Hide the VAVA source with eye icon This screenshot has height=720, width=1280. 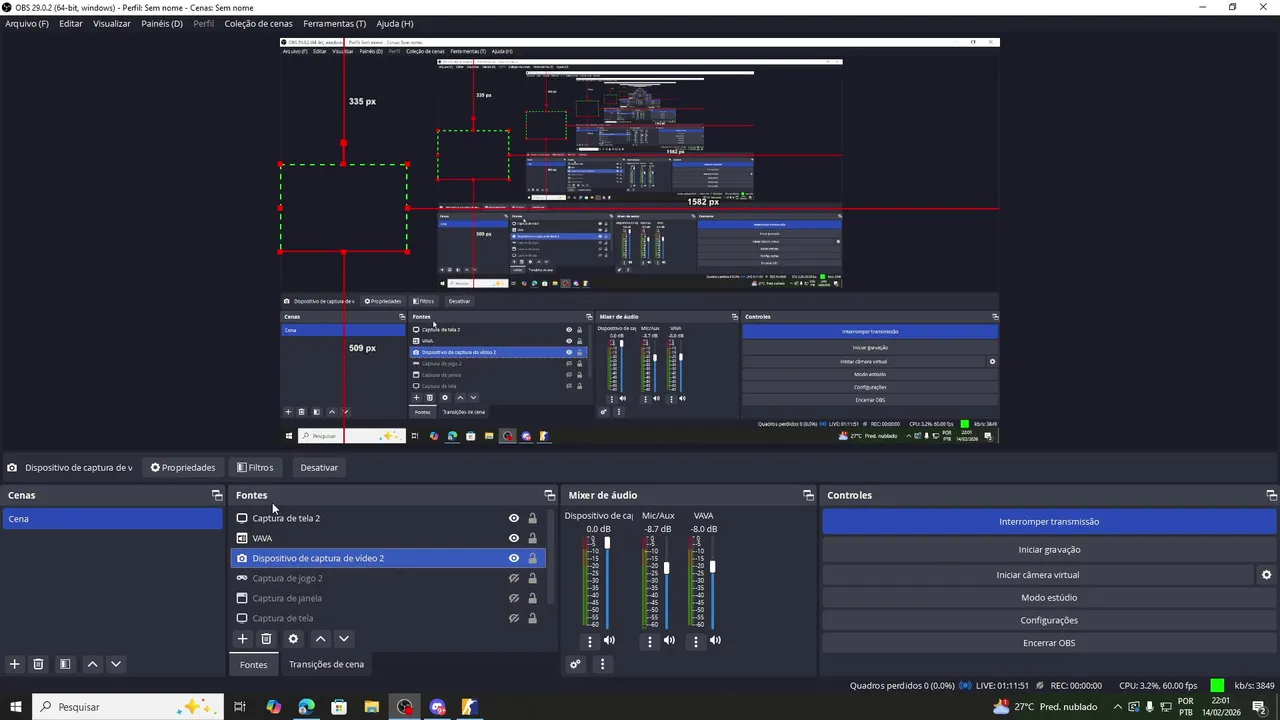coord(514,538)
